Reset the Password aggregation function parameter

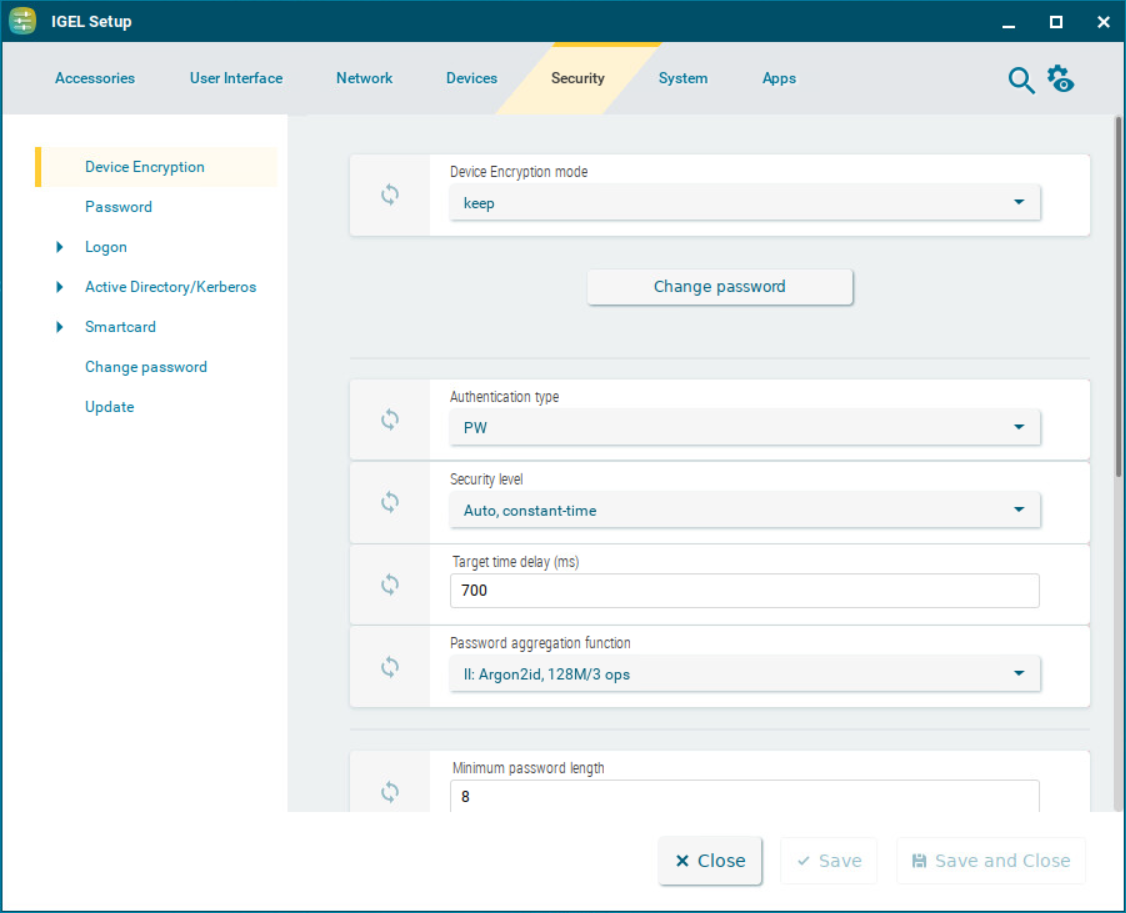tap(390, 667)
